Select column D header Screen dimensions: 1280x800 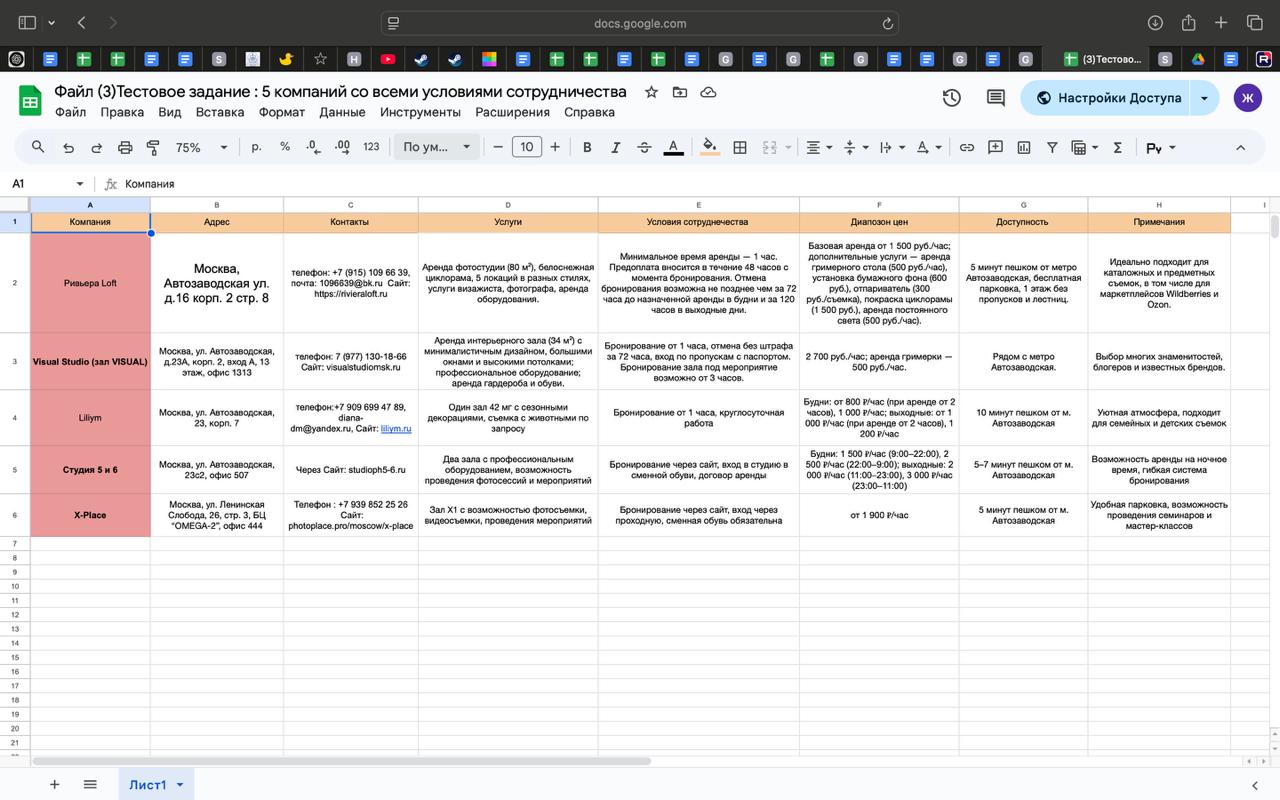508,205
